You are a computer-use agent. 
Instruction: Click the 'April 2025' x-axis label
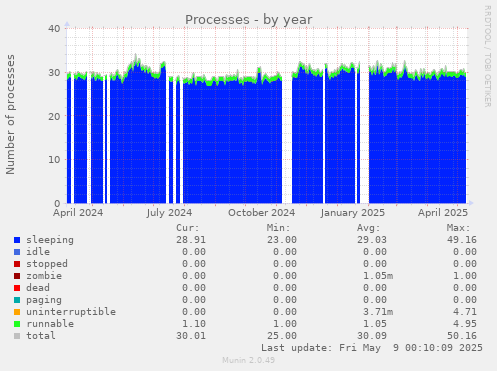tap(443, 213)
